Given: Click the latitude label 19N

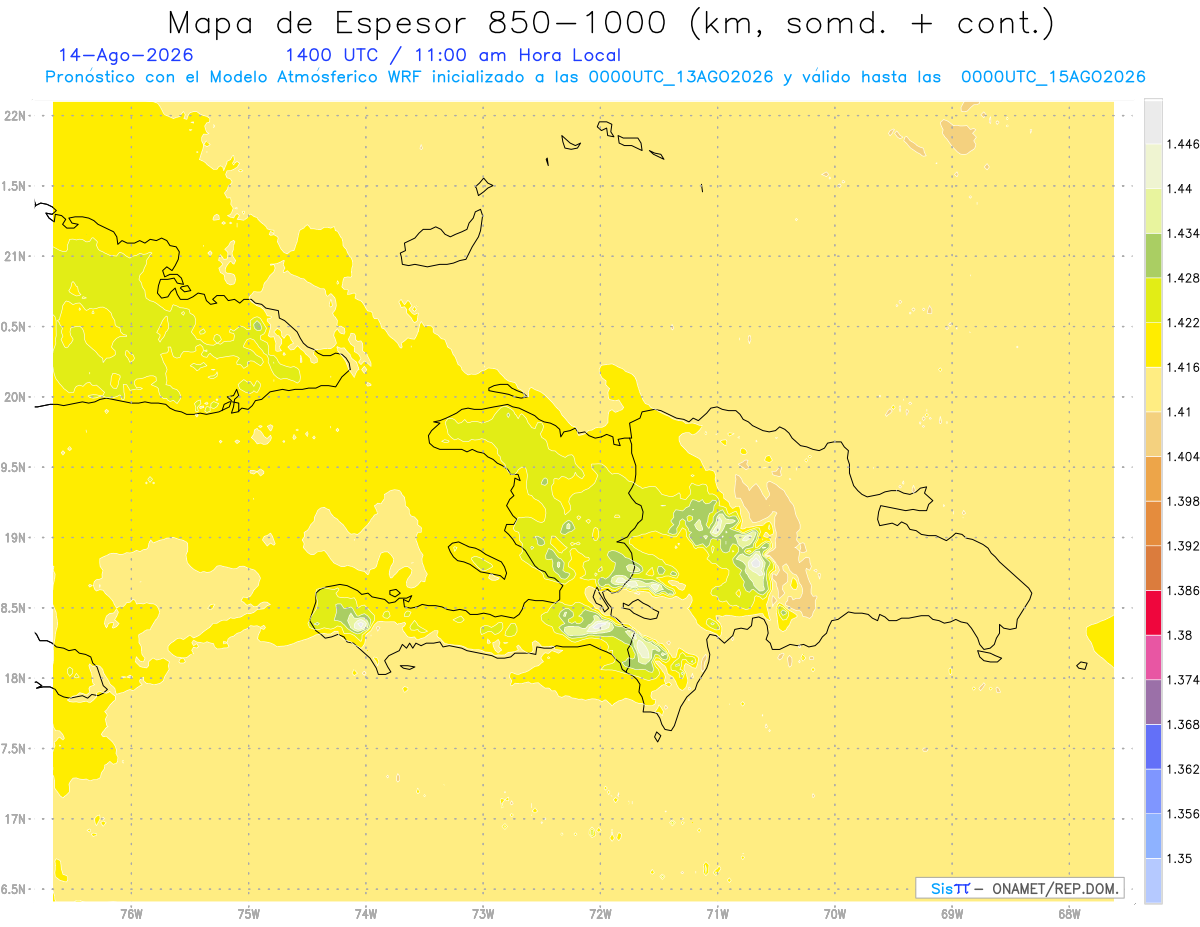Looking at the screenshot, I should pyautogui.click(x=16, y=538).
